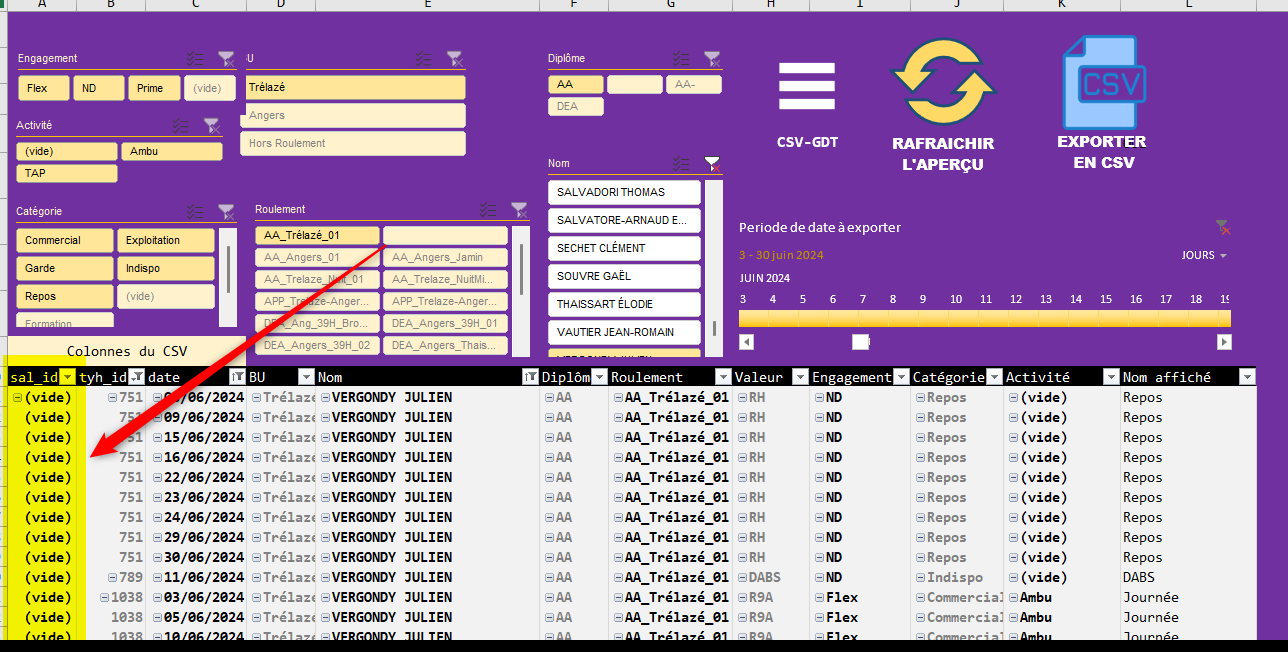Image resolution: width=1288 pixels, height=652 pixels.
Task: Select SECHET CLÉMENT in the Nom slicer
Action: point(624,248)
